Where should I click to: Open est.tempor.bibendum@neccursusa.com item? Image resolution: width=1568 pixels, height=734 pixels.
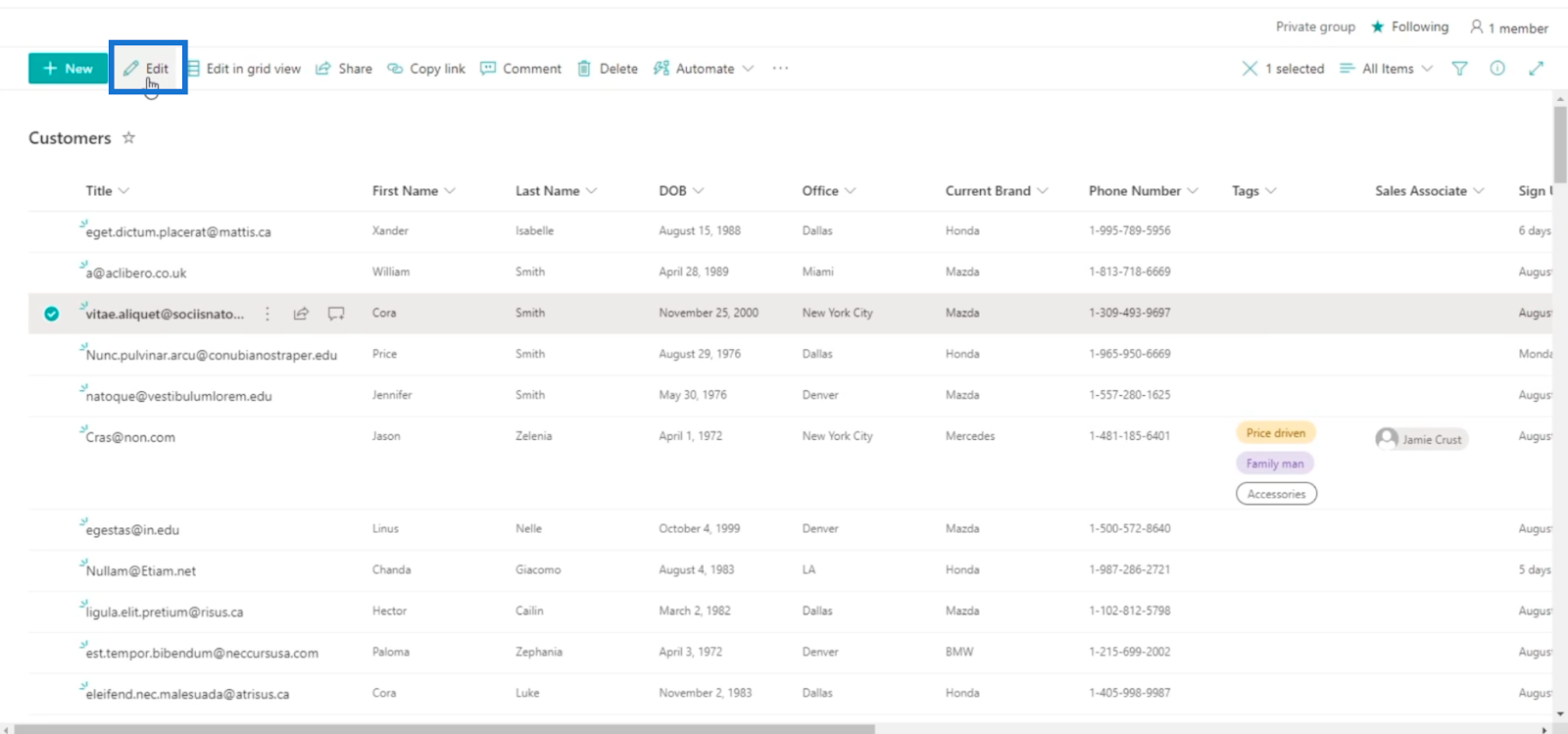coord(202,654)
